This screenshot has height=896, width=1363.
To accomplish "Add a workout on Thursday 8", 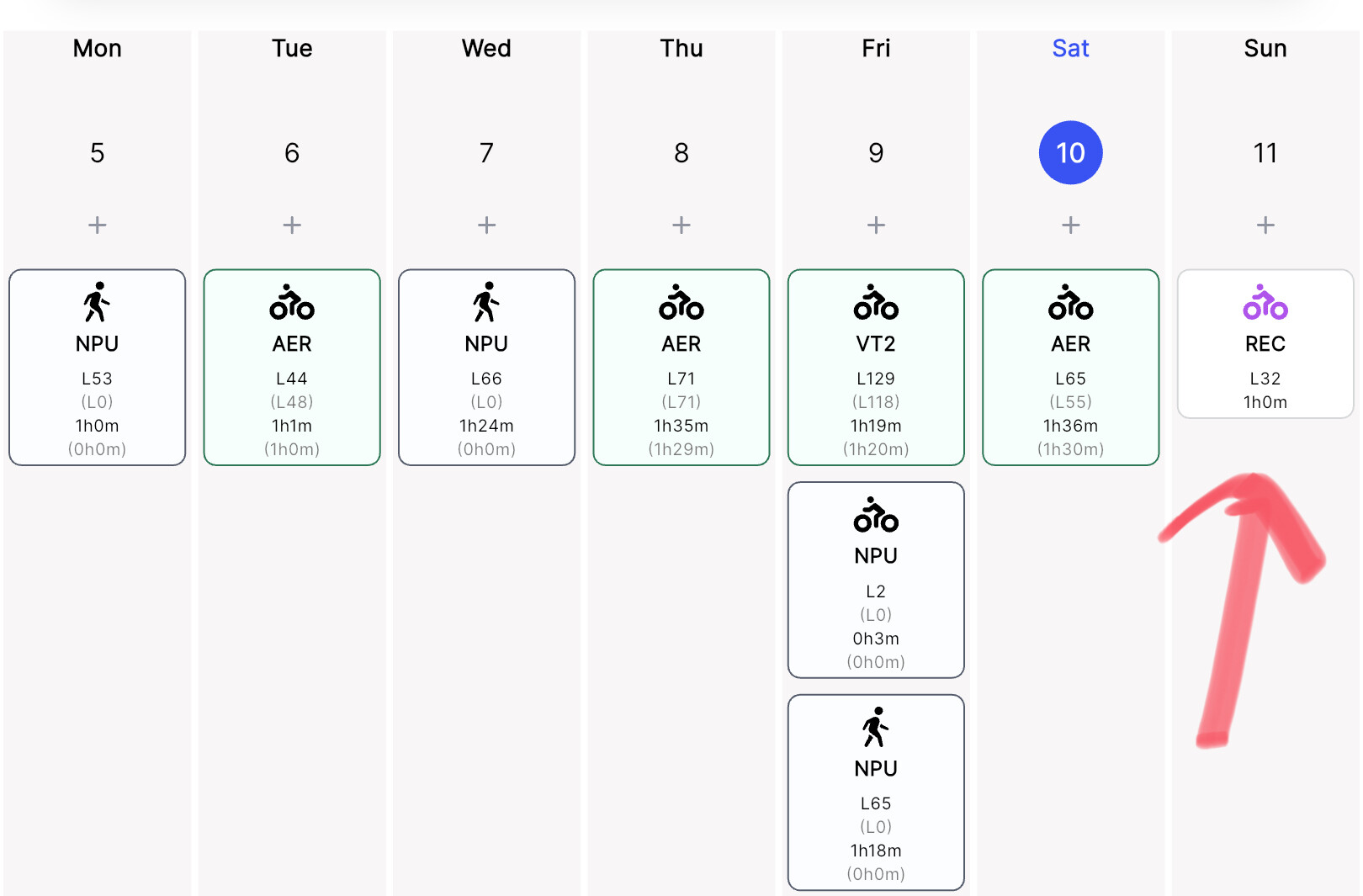I will 681,225.
